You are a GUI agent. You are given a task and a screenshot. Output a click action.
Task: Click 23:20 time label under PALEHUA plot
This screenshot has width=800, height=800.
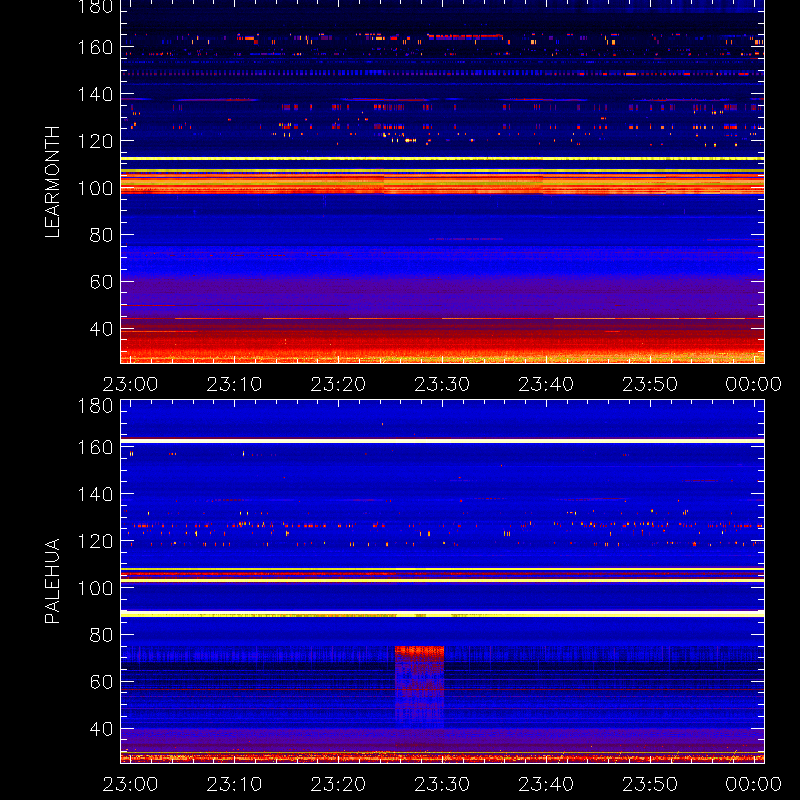pyautogui.click(x=338, y=784)
